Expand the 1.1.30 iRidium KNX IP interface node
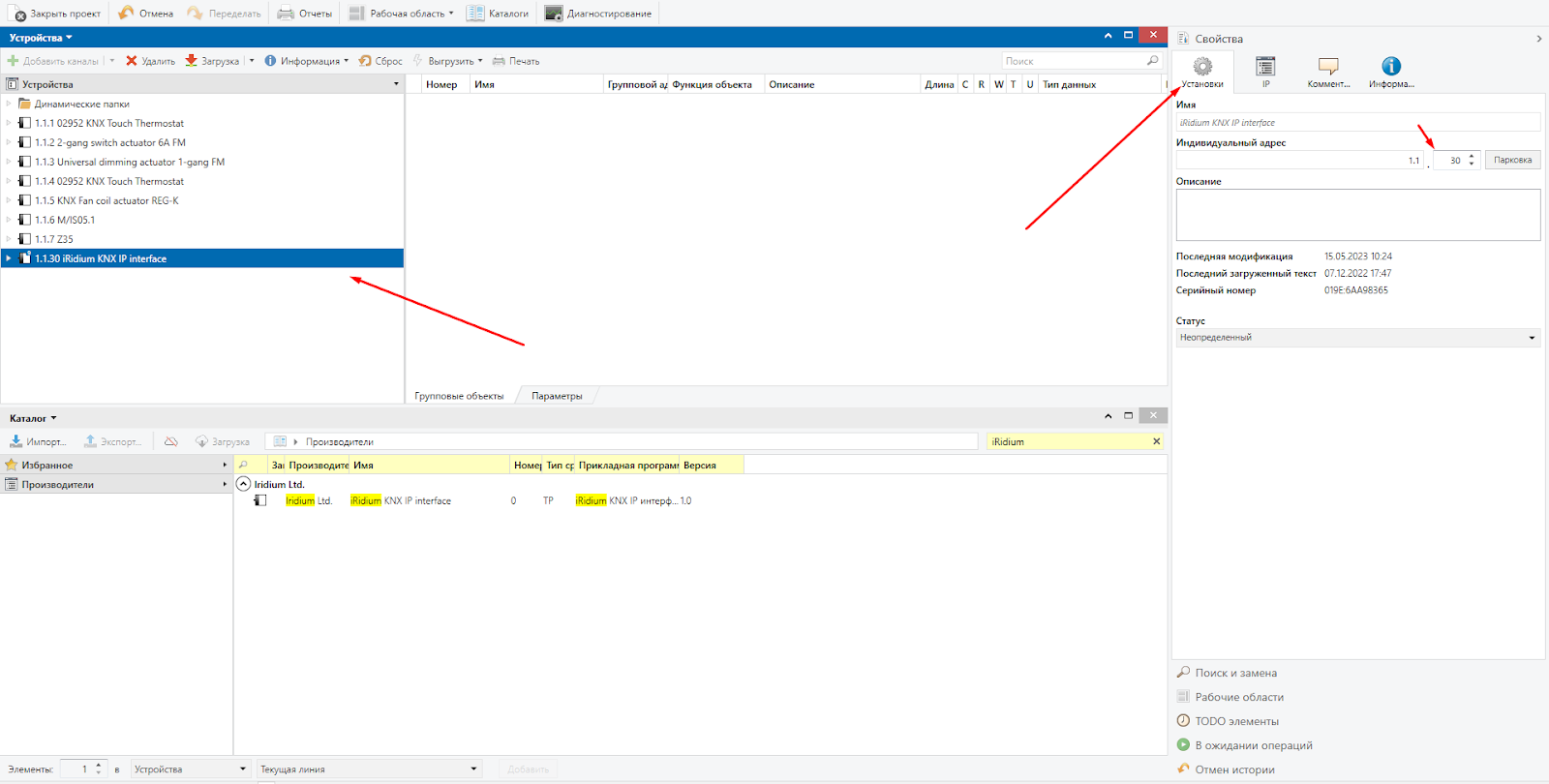This screenshot has width=1549, height=784. click(9, 258)
